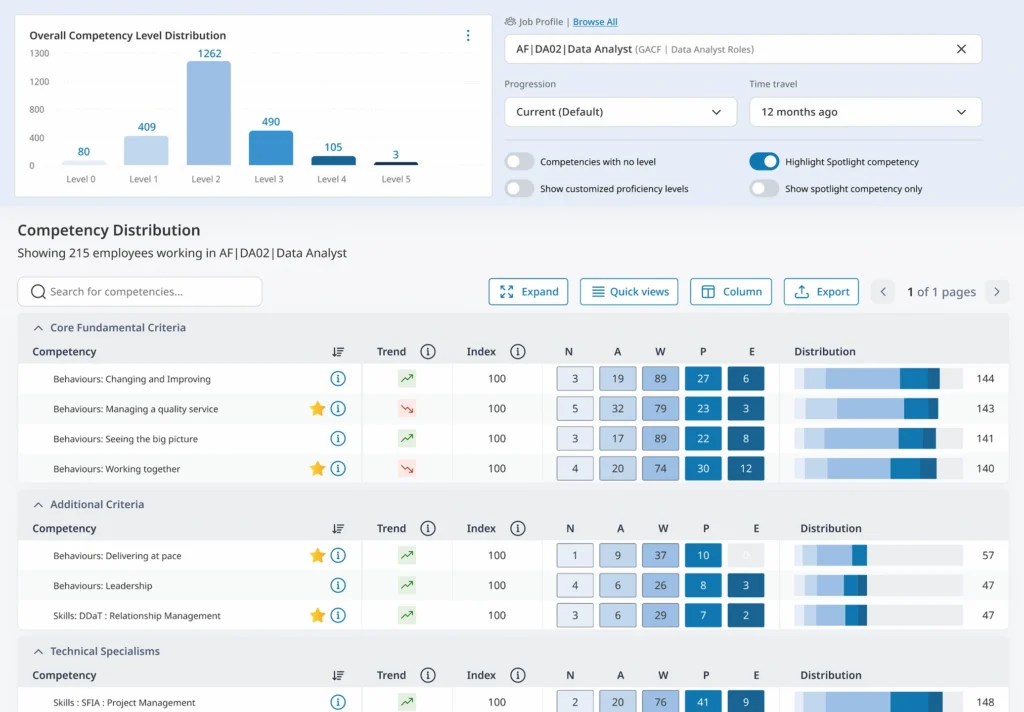The width and height of the screenshot is (1024, 712).
Task: Select P count 41 for Project Management
Action: pyautogui.click(x=703, y=702)
